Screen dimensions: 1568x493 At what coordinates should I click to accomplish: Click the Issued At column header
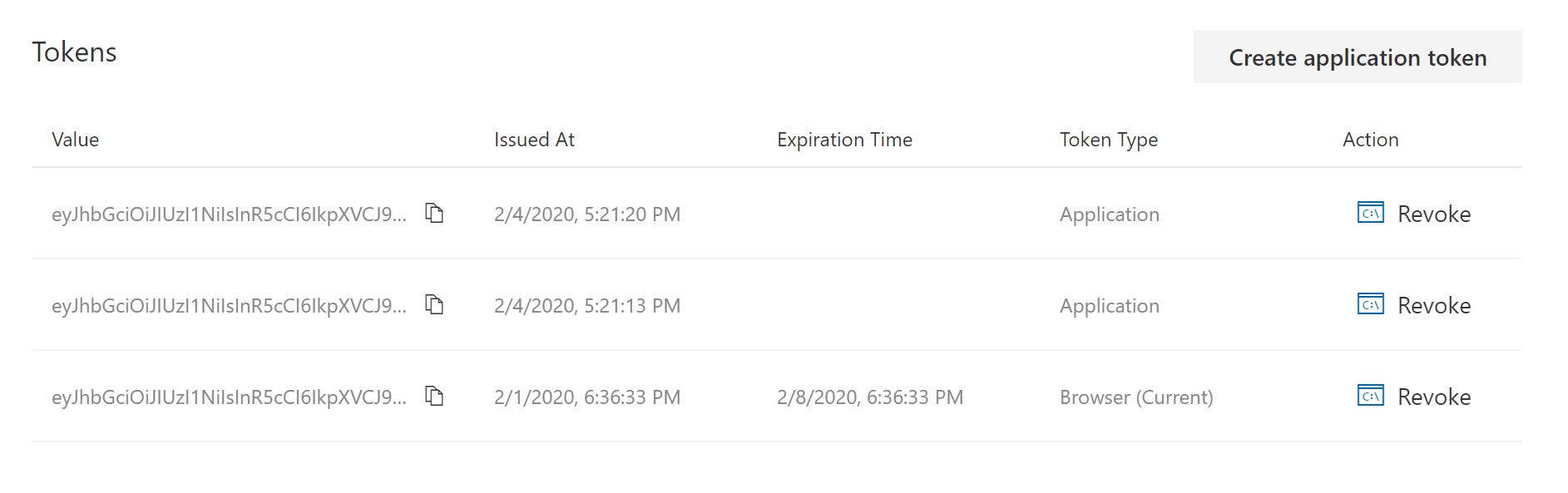coord(534,140)
